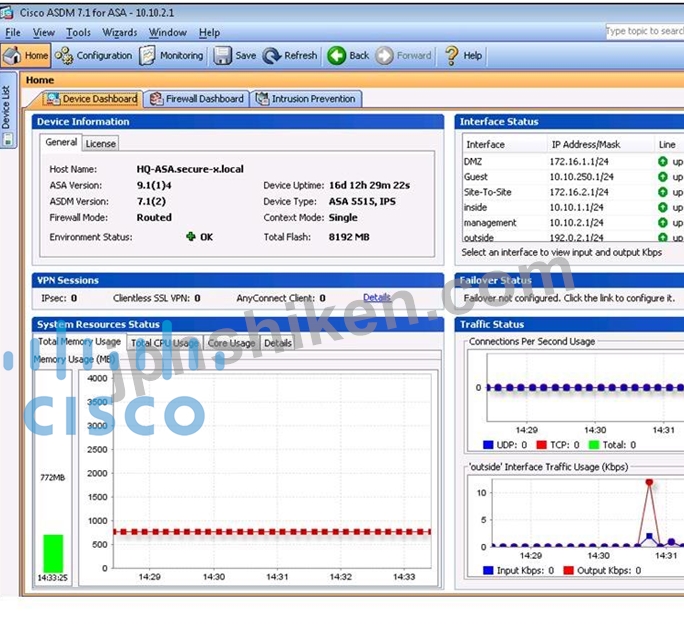Click the Save floppy disk icon
This screenshot has width=684, height=641.
pos(222,56)
